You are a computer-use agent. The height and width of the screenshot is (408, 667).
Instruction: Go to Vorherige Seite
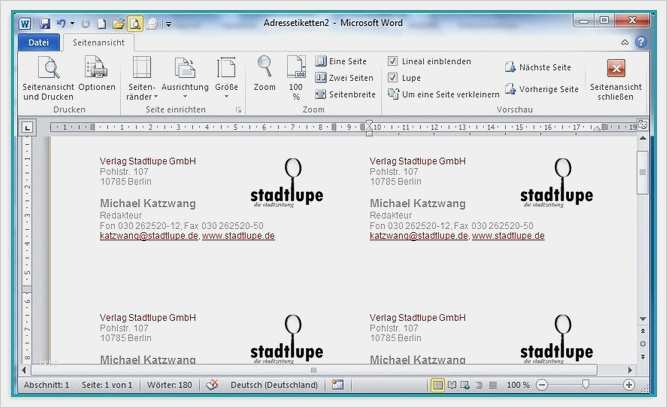542,89
